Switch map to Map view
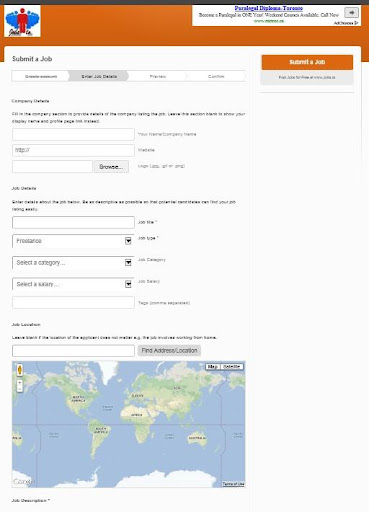This screenshot has height=512, width=369. [213, 366]
